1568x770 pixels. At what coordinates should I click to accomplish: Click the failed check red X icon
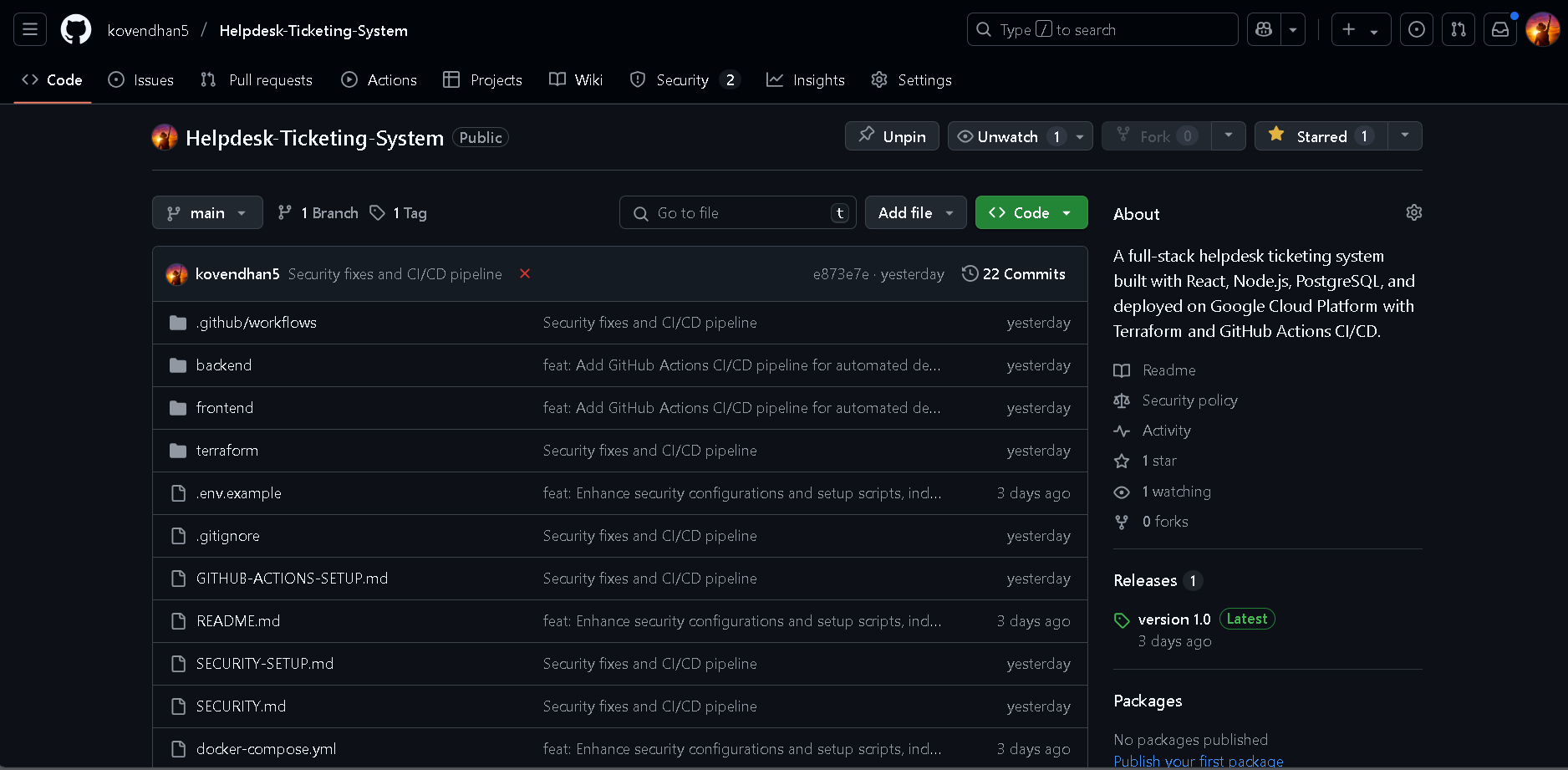pyautogui.click(x=525, y=273)
